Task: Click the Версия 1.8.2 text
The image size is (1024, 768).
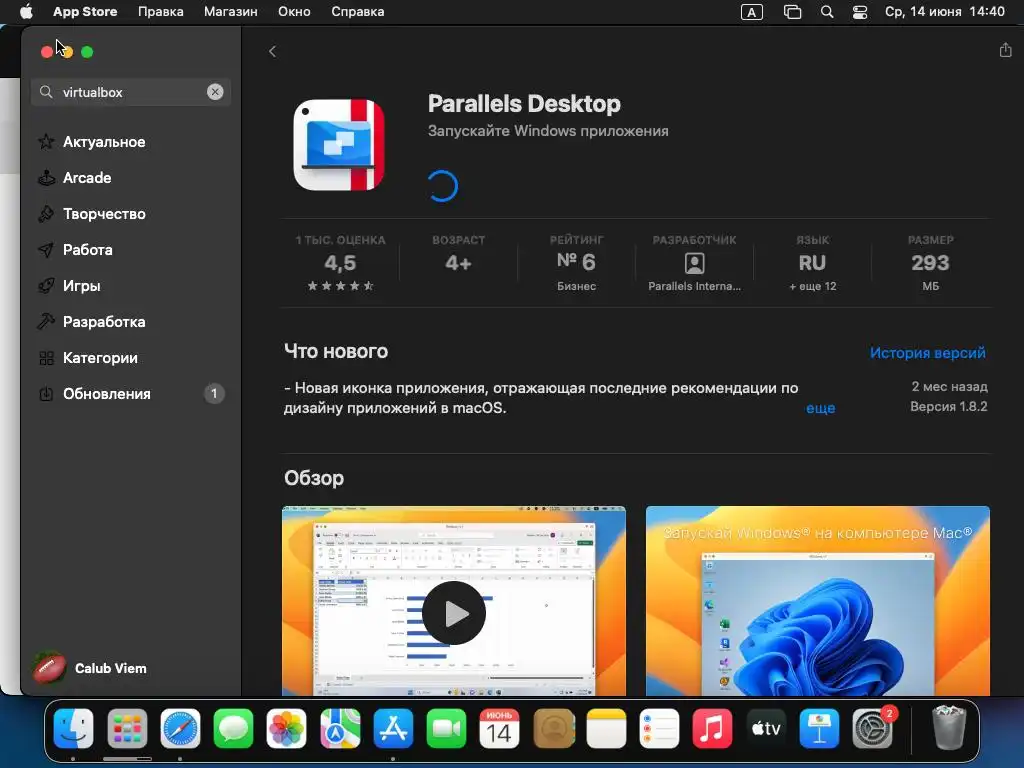Action: [948, 406]
